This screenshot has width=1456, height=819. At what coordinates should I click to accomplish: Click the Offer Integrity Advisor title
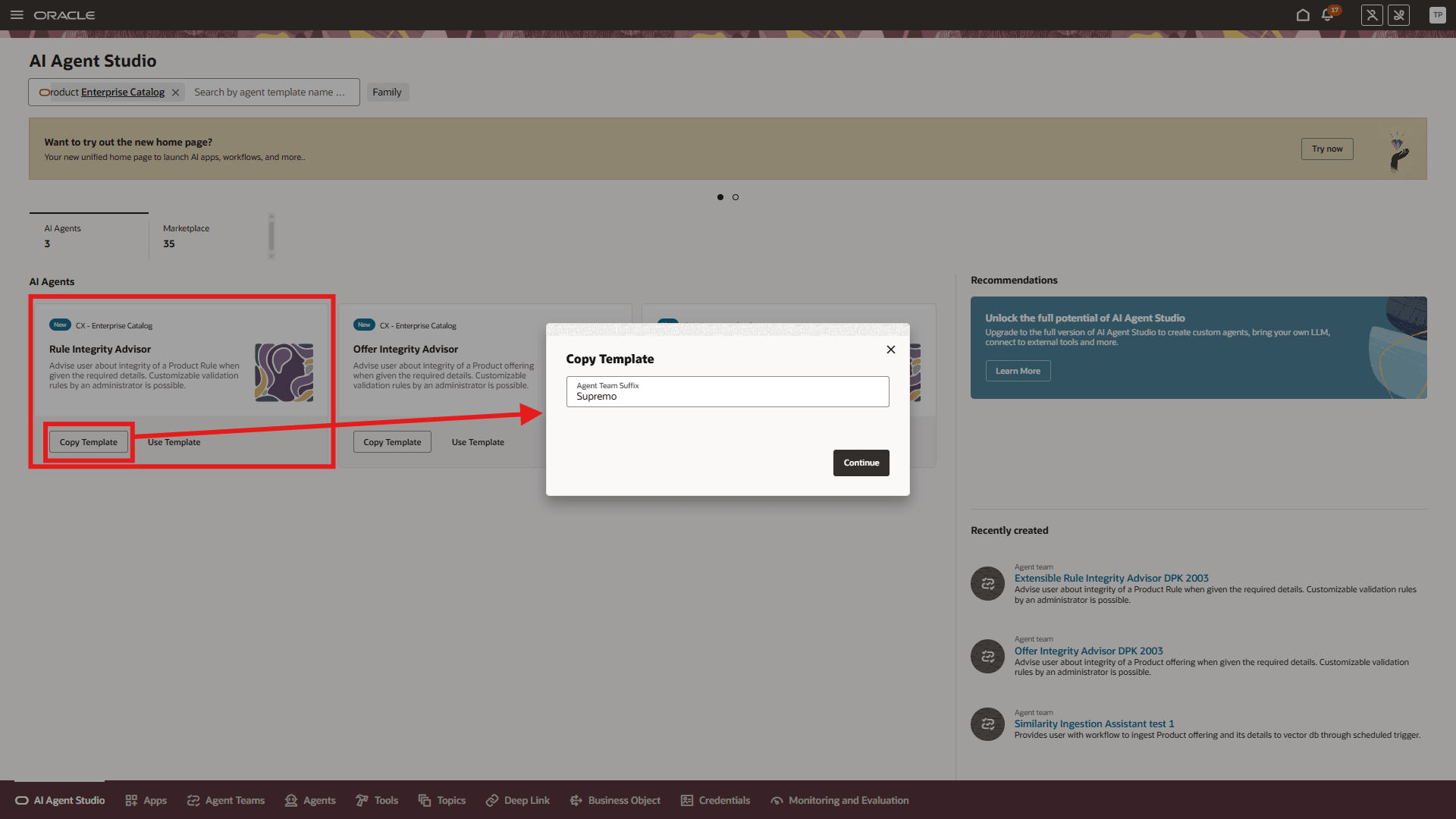406,349
